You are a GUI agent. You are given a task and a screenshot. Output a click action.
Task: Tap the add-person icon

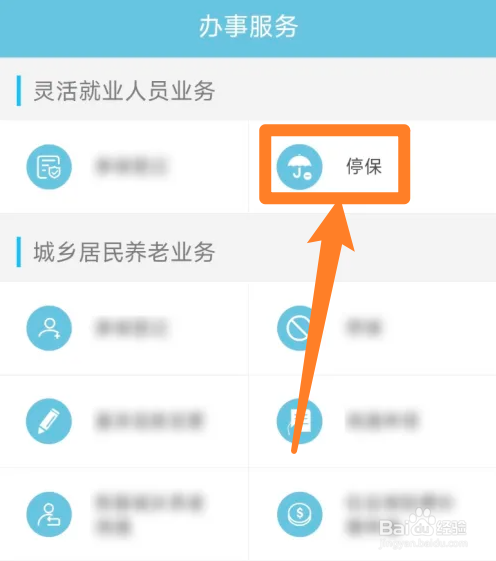49,328
